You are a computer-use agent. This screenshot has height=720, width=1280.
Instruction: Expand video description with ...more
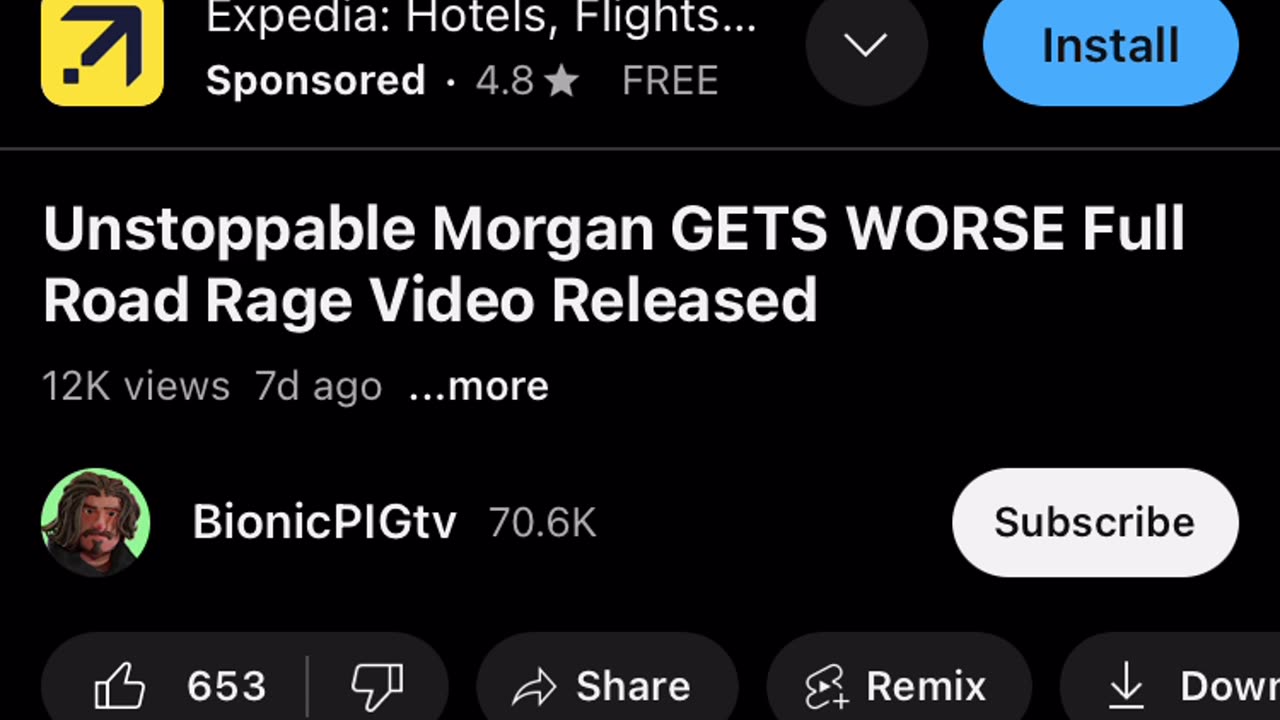pos(478,386)
